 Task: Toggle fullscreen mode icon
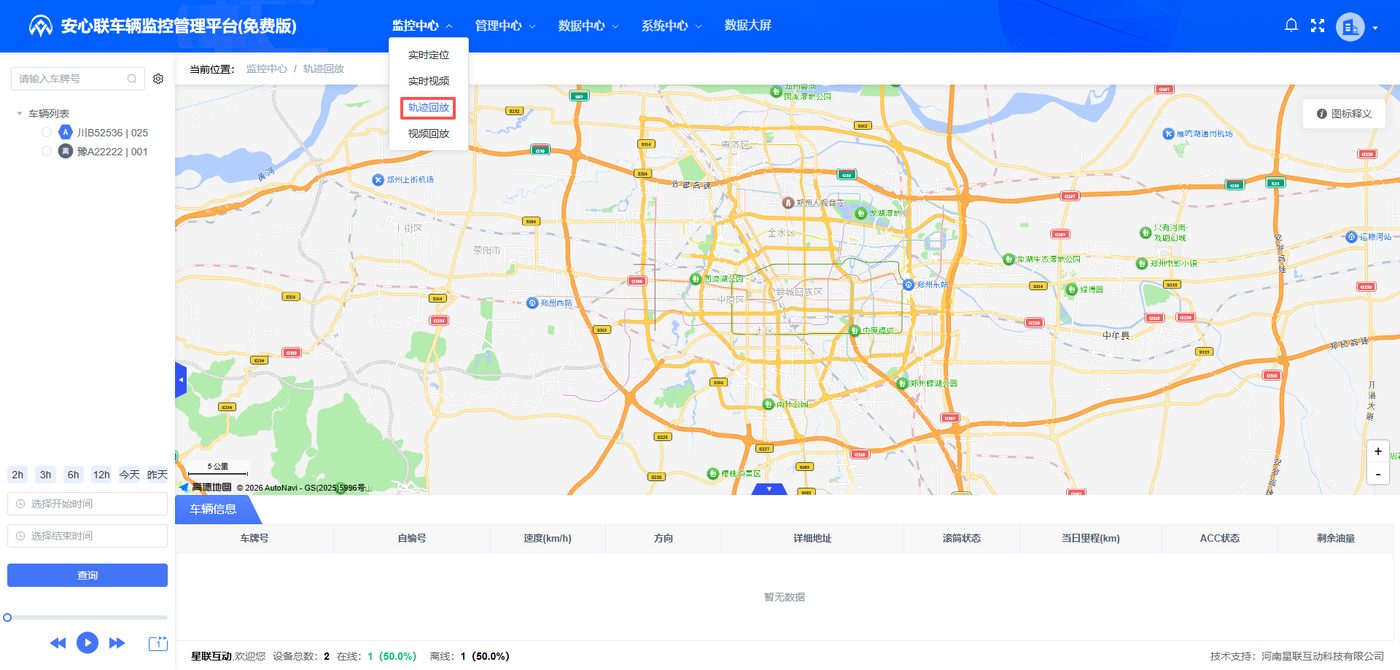[1317, 26]
